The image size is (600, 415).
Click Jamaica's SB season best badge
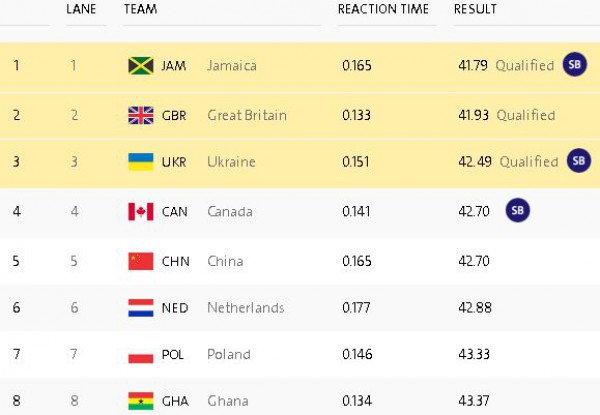[x=574, y=64]
